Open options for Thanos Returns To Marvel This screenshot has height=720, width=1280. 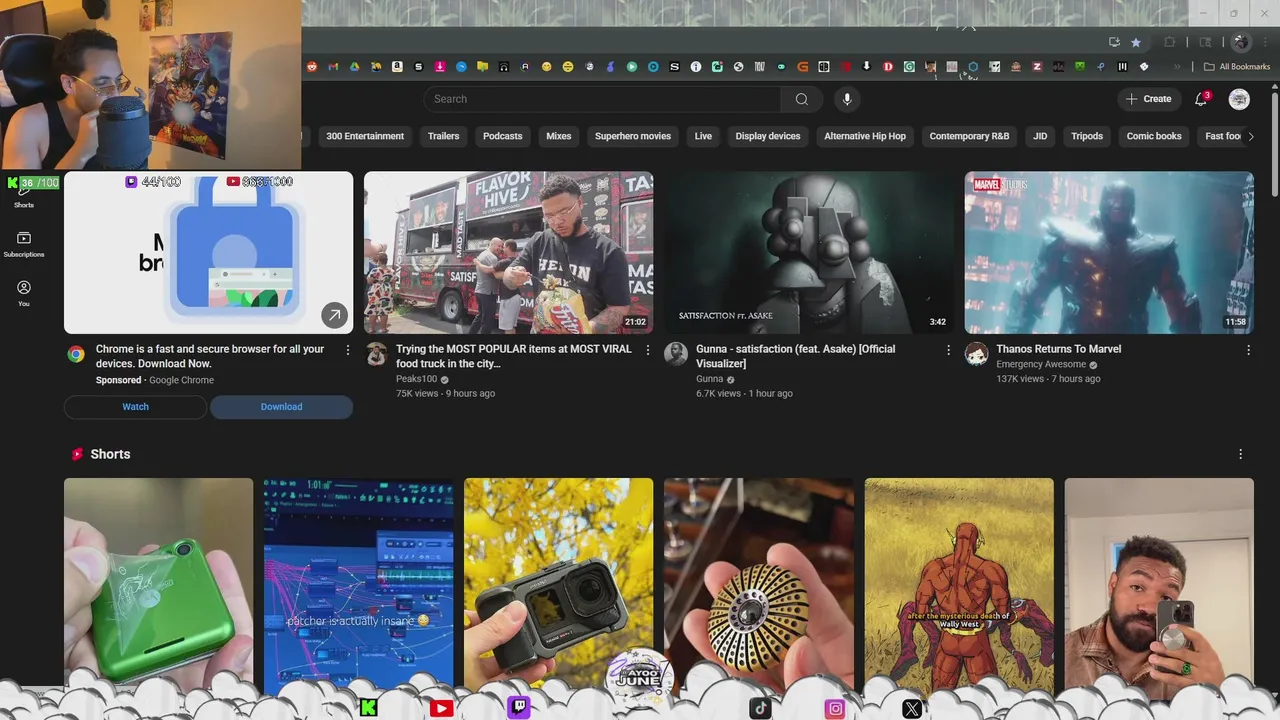coord(1248,350)
